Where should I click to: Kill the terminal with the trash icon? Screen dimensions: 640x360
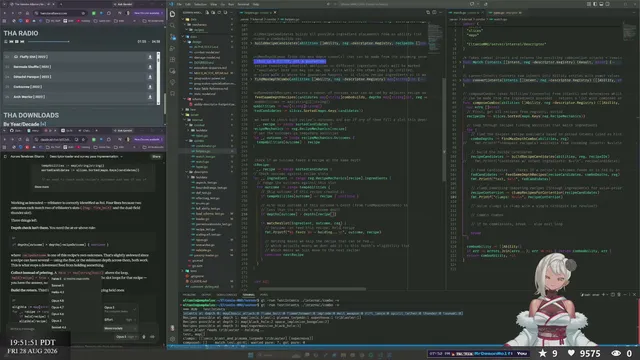tap(618, 294)
